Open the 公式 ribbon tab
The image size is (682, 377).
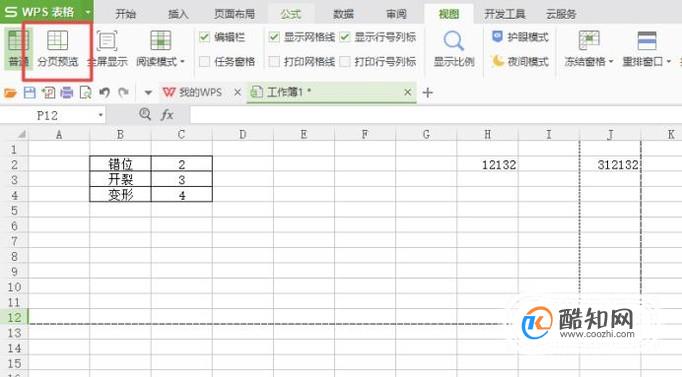pos(291,14)
